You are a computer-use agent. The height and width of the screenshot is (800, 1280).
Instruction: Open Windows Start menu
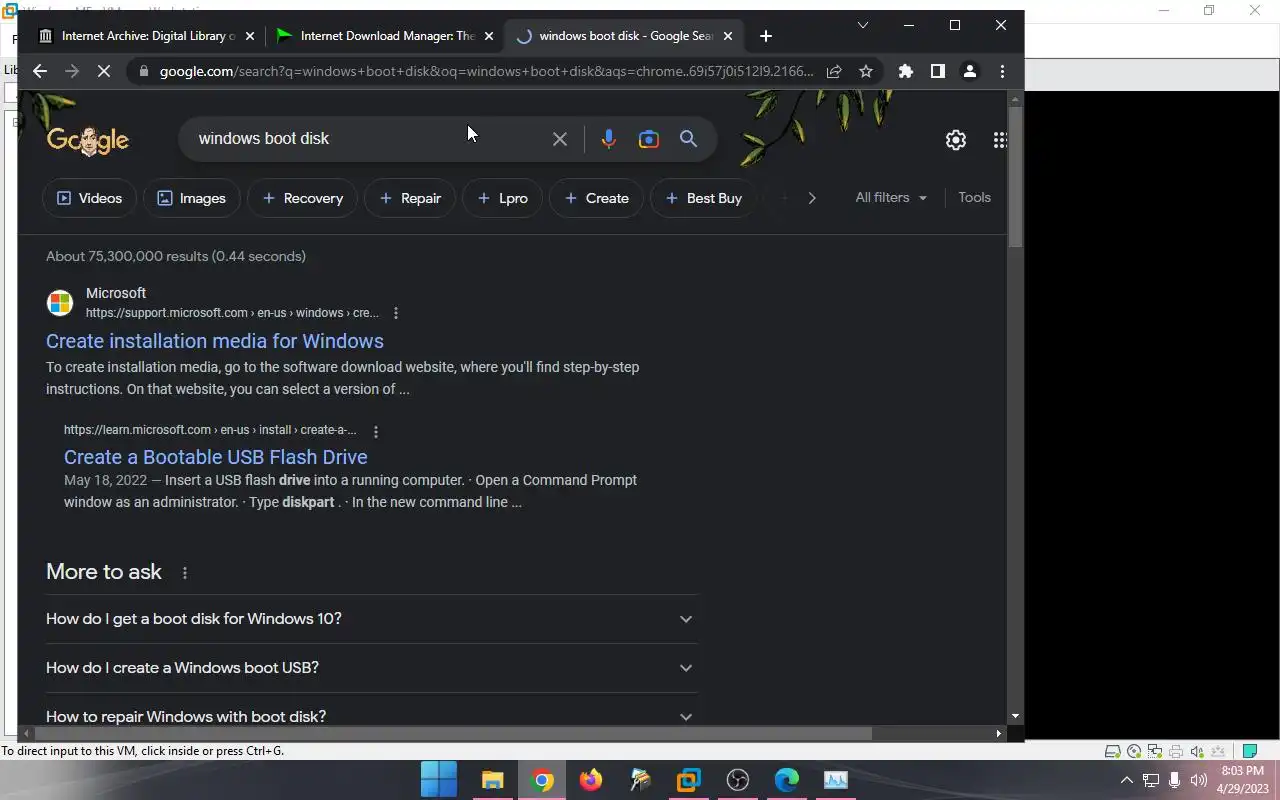tap(439, 780)
